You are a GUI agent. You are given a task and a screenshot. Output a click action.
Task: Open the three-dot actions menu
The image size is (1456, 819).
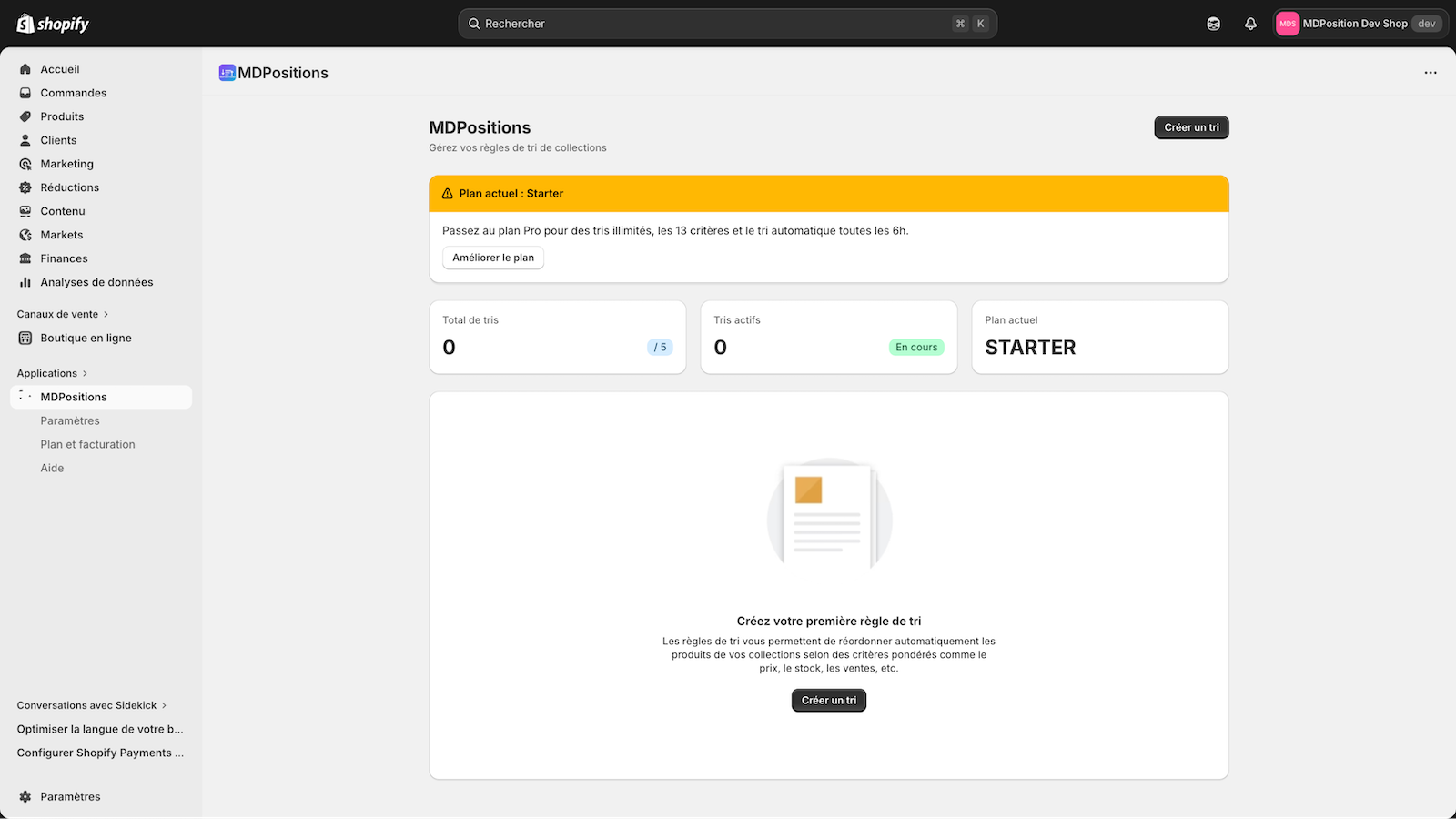[x=1430, y=72]
